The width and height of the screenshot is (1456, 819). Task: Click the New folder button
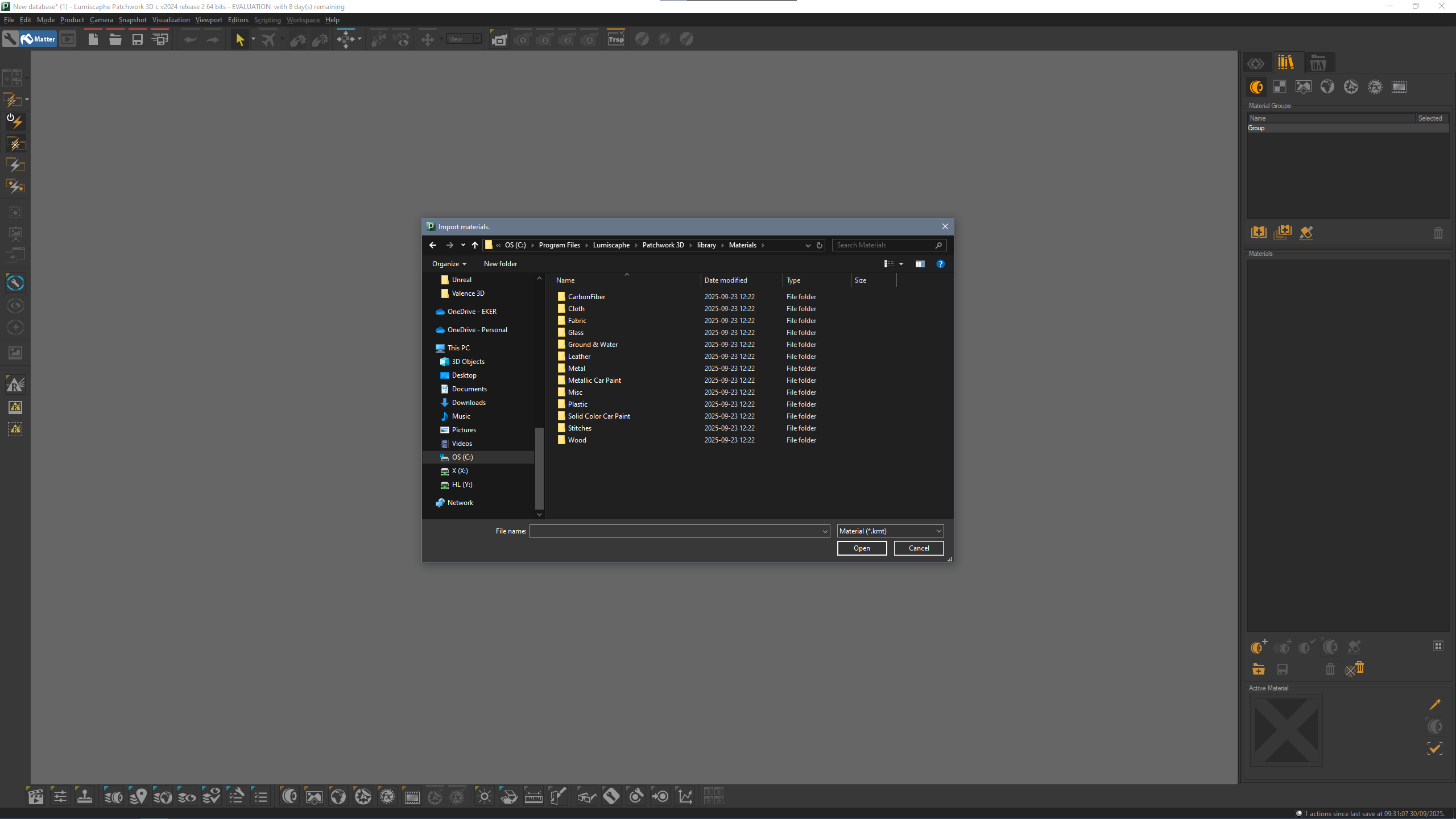pos(500,264)
